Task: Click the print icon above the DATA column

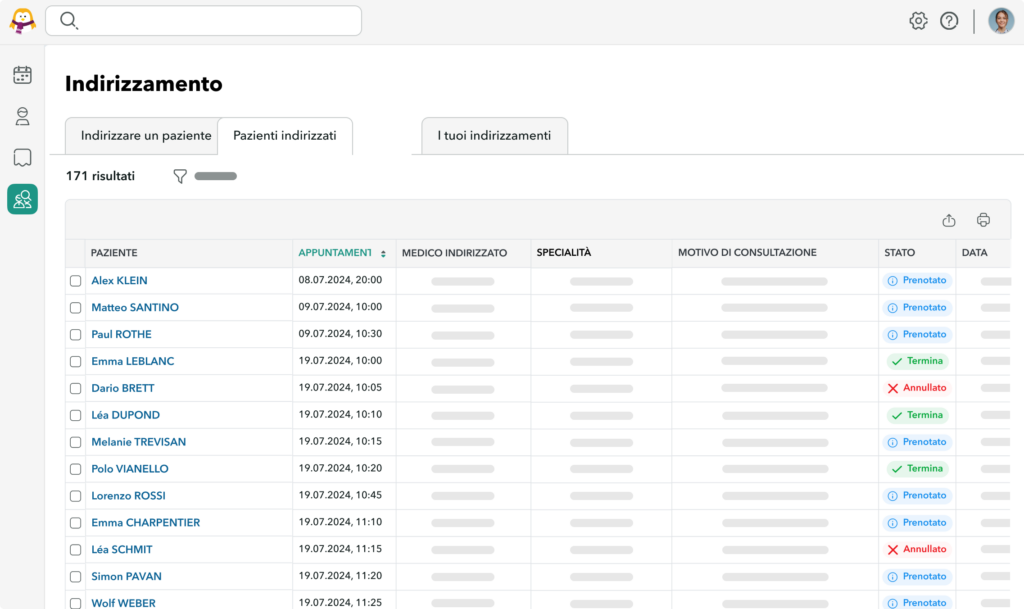Action: pyautogui.click(x=982, y=219)
